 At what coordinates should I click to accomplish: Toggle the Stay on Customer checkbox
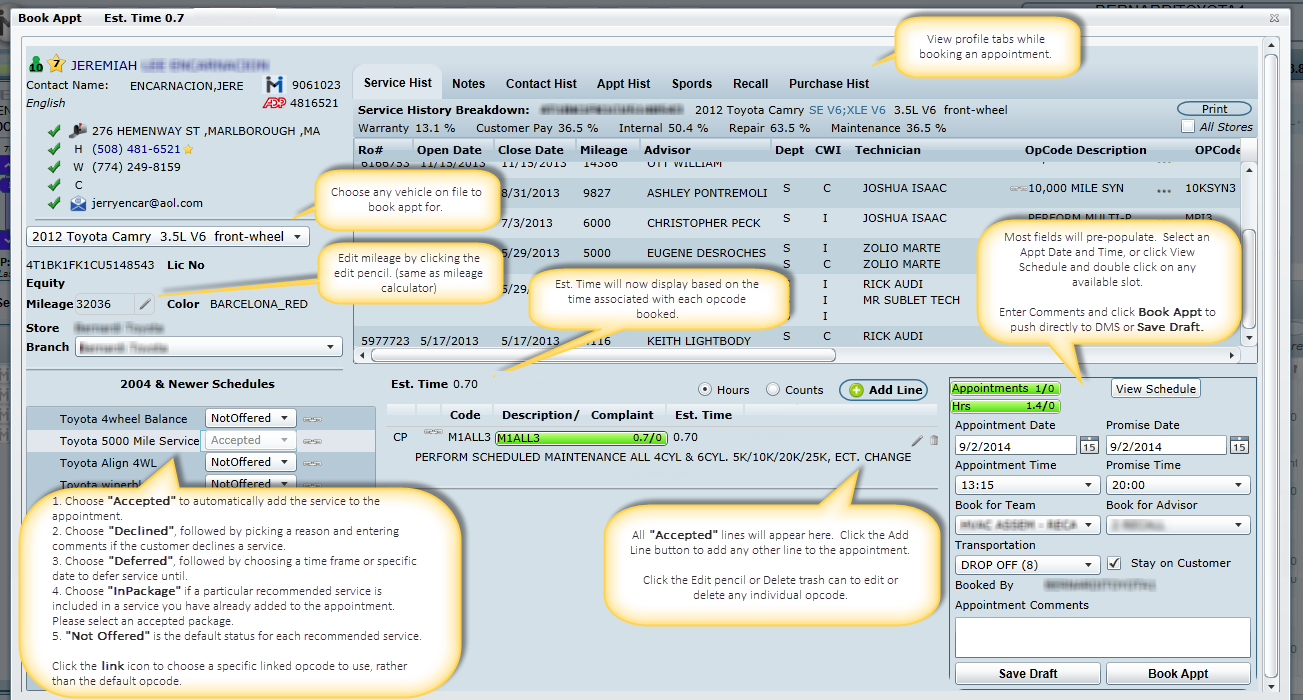pos(1114,563)
